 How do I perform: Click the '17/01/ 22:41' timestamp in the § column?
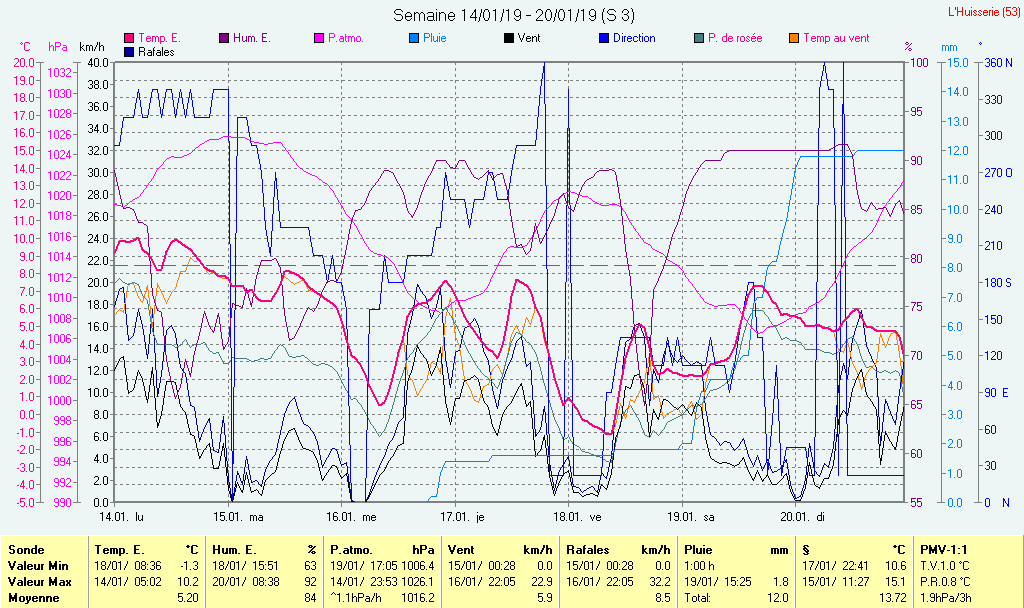[836, 566]
